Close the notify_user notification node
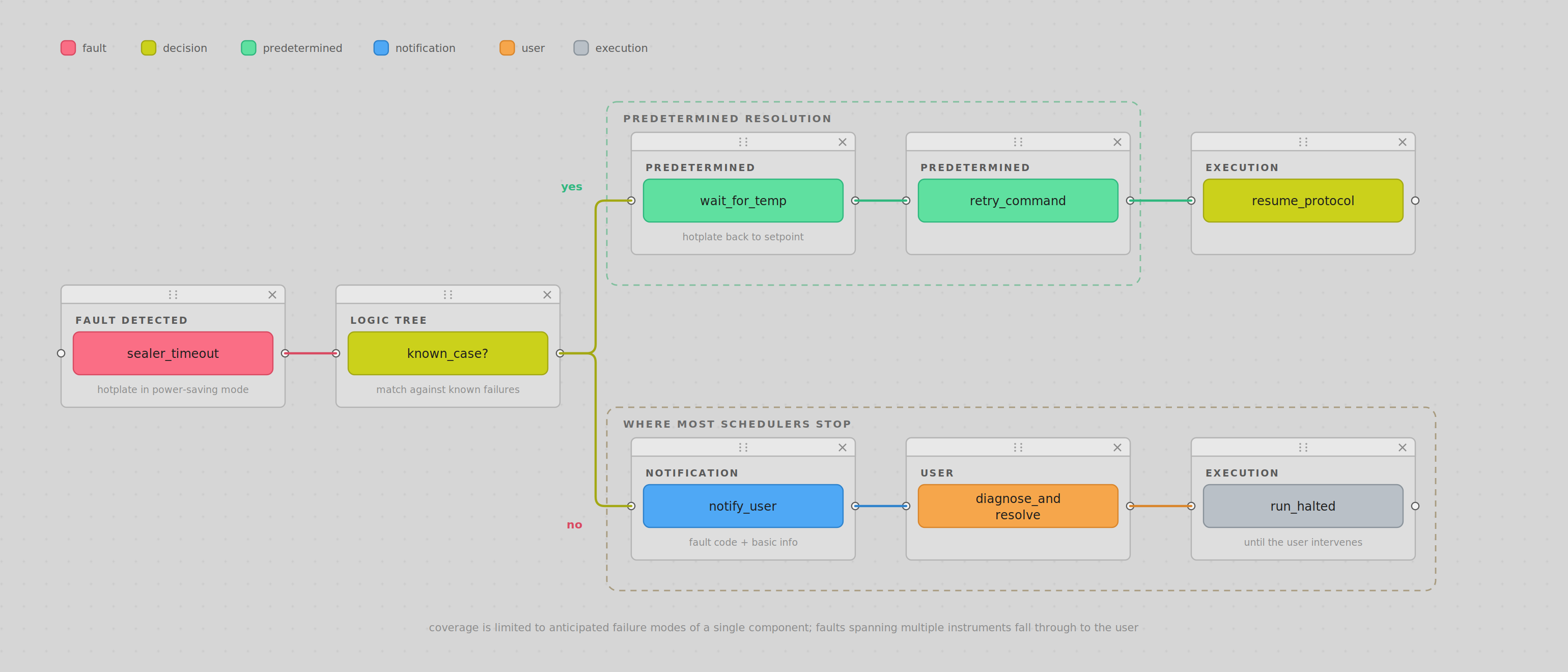The height and width of the screenshot is (672, 1568). pos(843,447)
